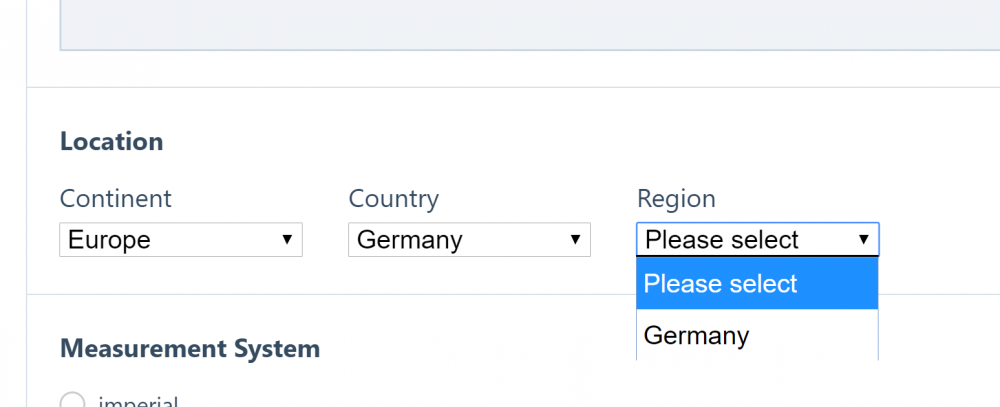Click the Europe text in Continent select
The width and height of the screenshot is (1000, 407).
(x=109, y=240)
